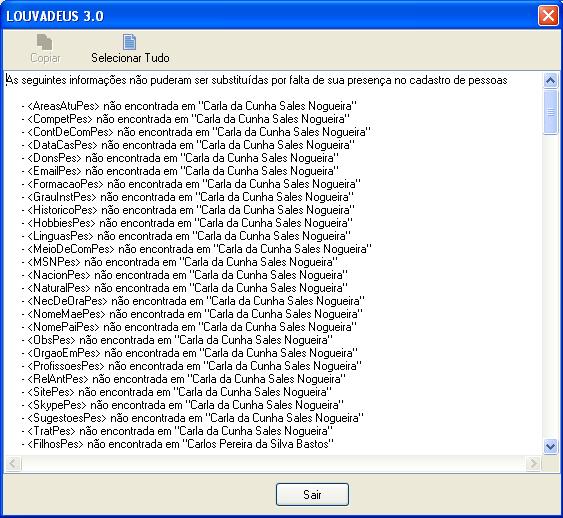Click the vertical scrollbar down arrow
This screenshot has width=563, height=518.
(550, 446)
